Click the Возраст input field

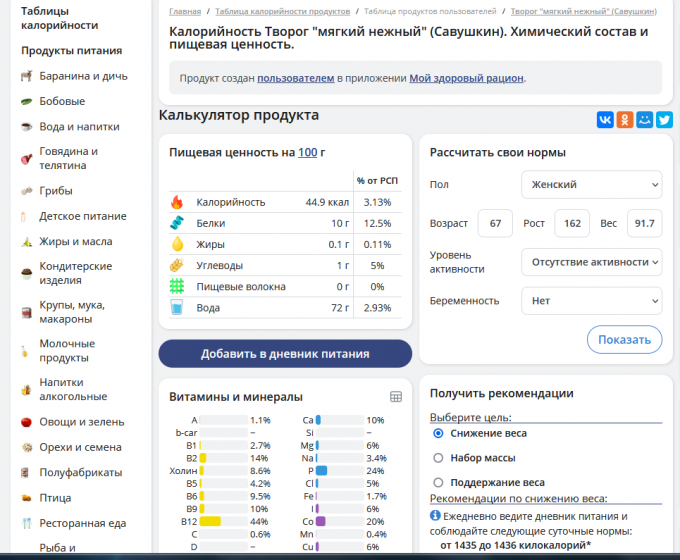(x=495, y=223)
